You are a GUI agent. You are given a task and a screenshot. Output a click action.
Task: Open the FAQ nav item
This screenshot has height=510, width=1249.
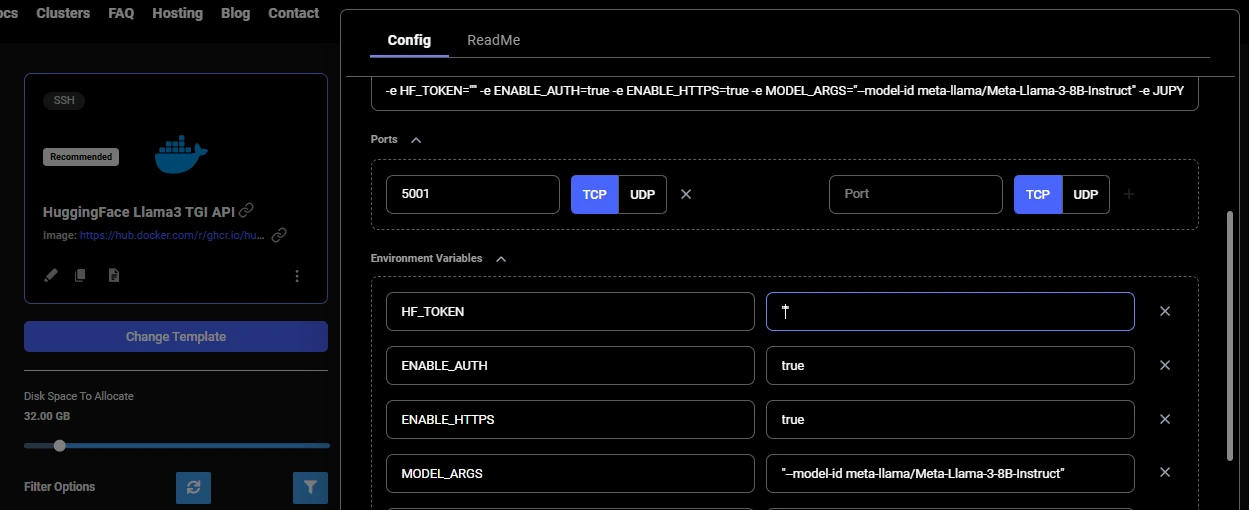(x=121, y=13)
